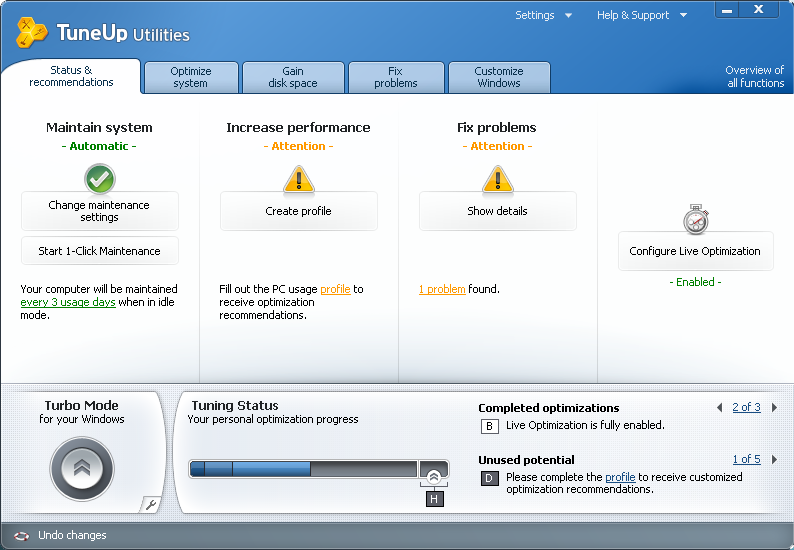Click the warning icon under Increase performance
The image size is (794, 550).
pyautogui.click(x=299, y=179)
